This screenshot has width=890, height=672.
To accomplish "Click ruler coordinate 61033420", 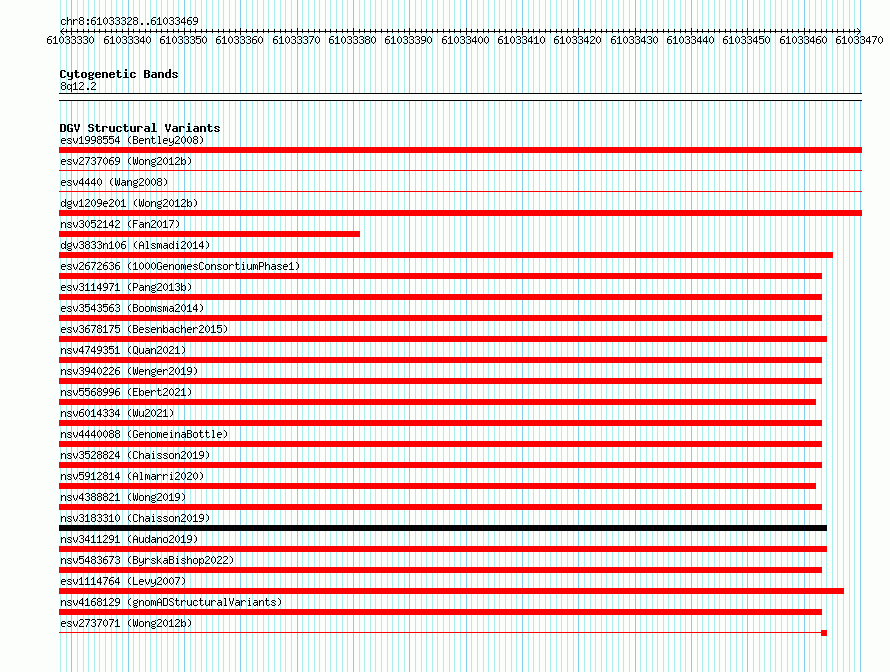I will (578, 40).
